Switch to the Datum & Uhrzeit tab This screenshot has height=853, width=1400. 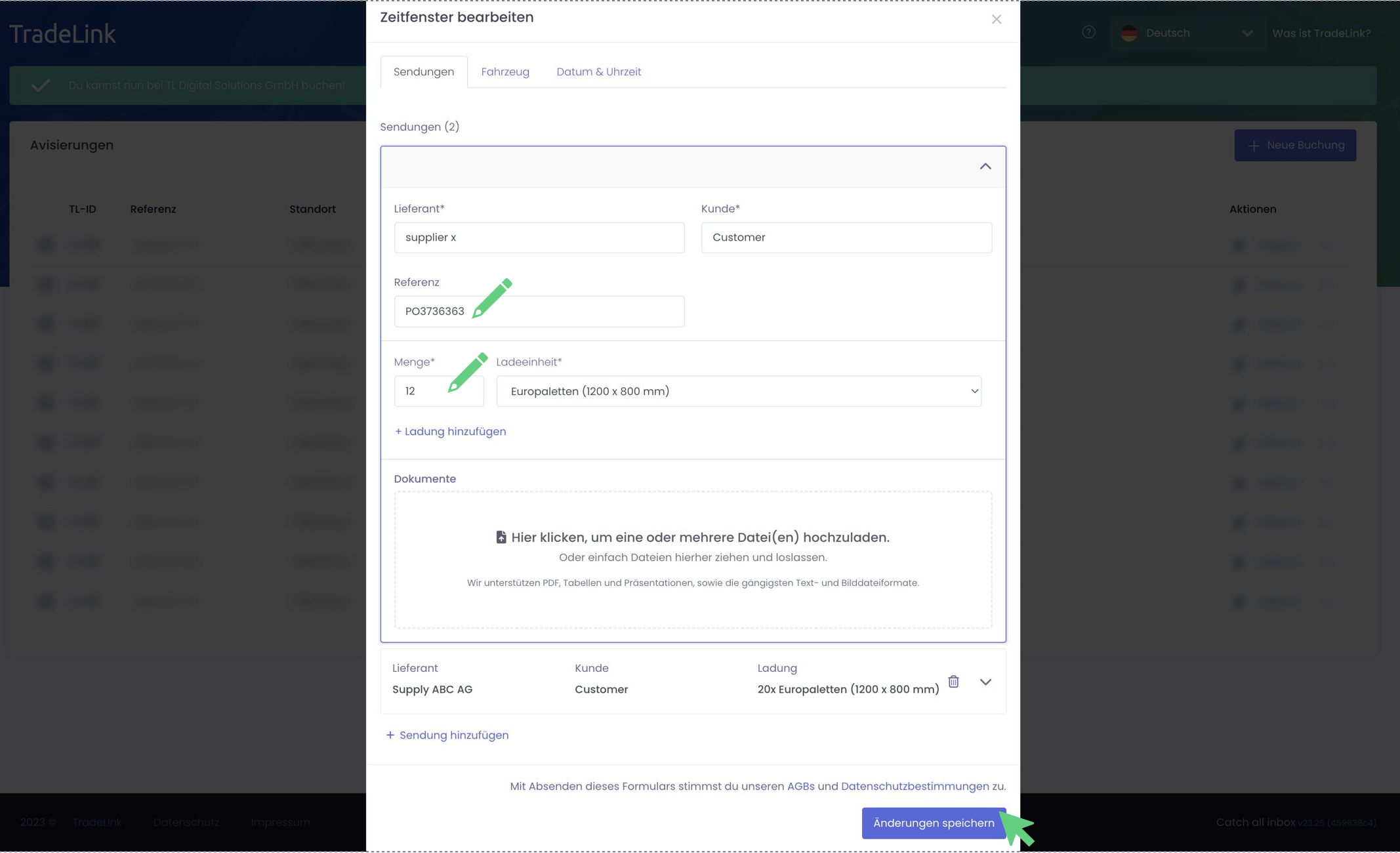tap(598, 72)
